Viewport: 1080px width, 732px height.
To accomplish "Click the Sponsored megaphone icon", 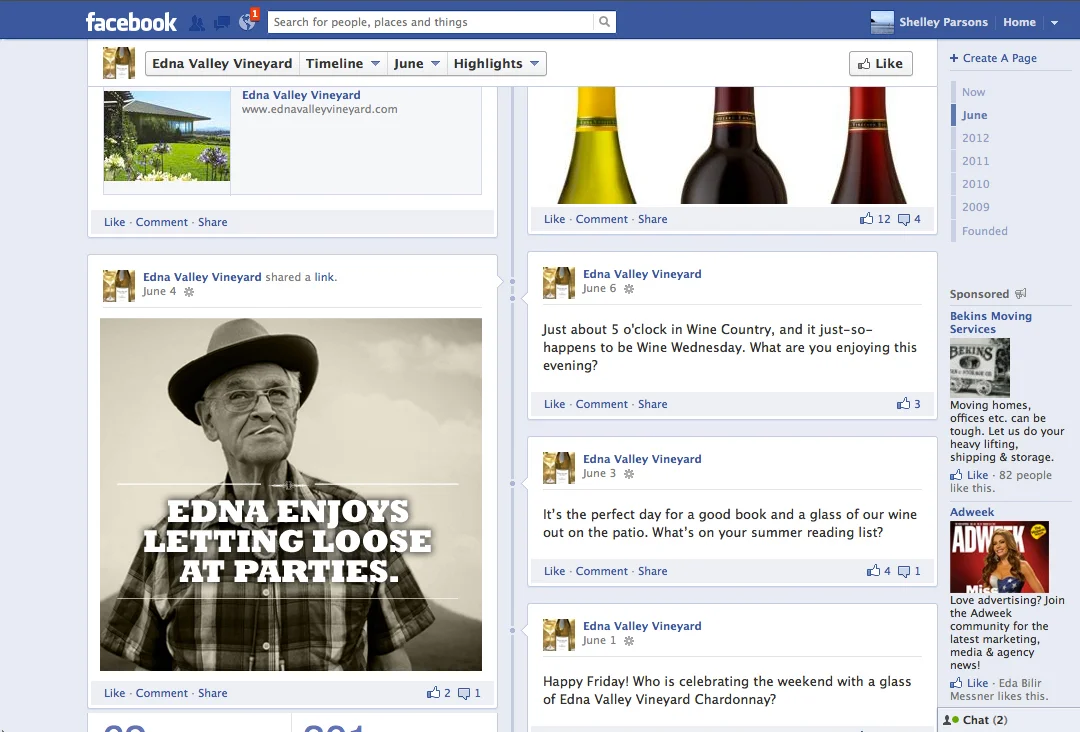I will [1021, 293].
